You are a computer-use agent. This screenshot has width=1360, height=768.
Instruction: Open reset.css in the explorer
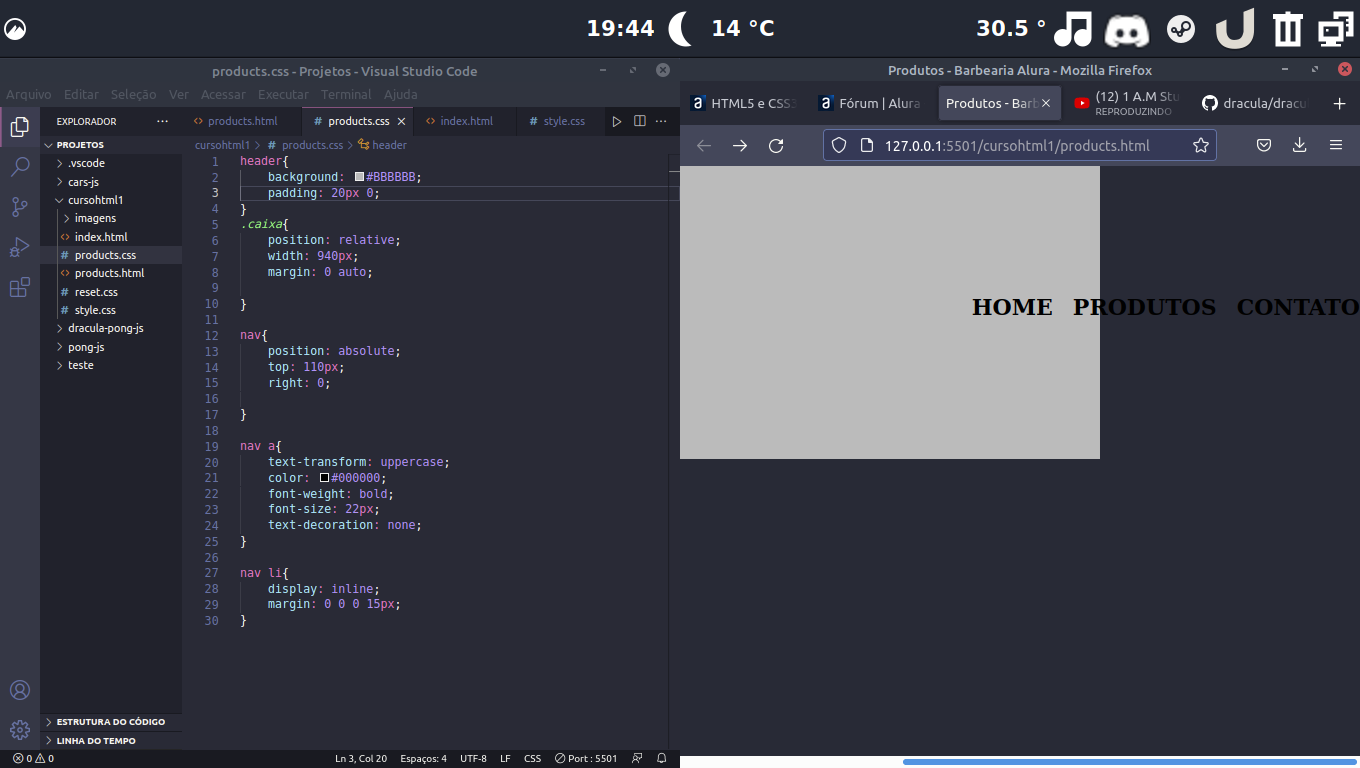click(x=96, y=292)
